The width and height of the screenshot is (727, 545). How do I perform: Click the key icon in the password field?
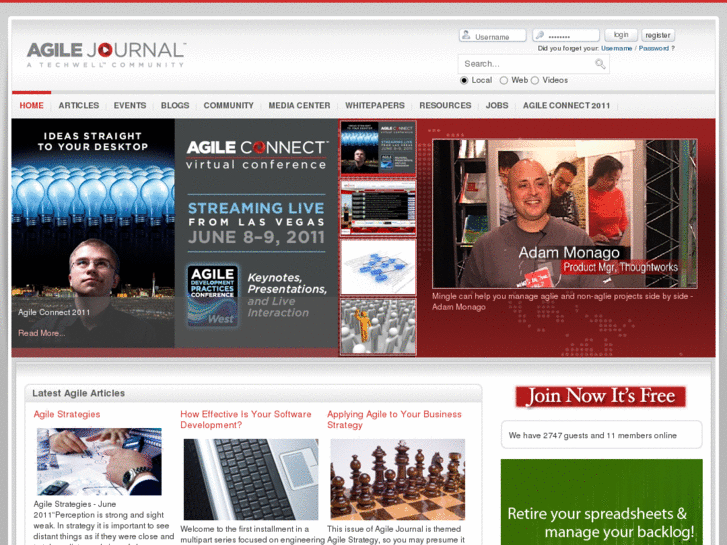540,35
